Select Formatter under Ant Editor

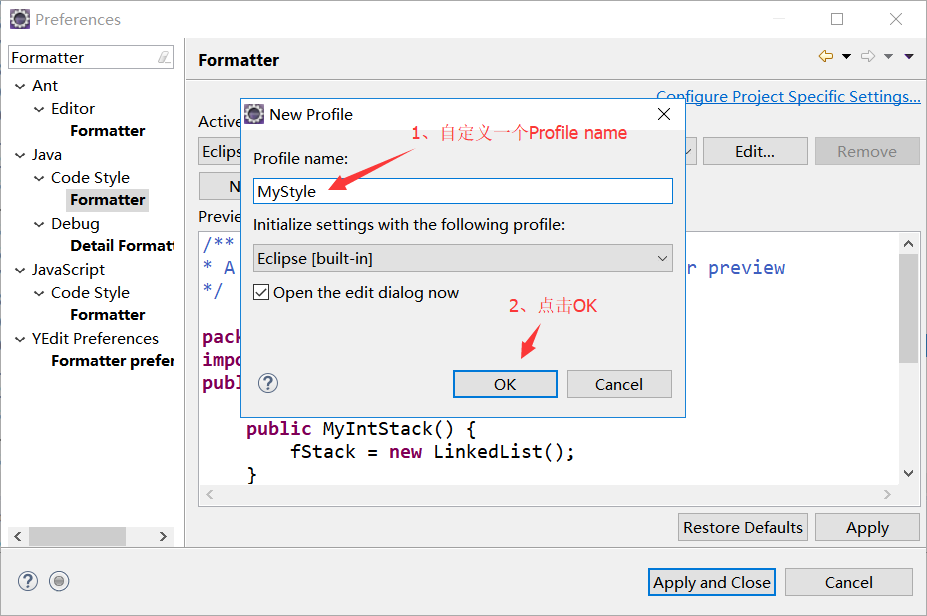[108, 131]
